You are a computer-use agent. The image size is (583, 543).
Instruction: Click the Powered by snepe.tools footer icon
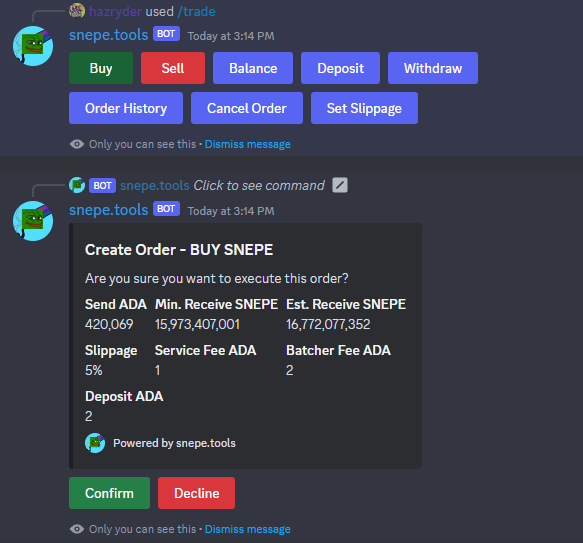pos(95,443)
